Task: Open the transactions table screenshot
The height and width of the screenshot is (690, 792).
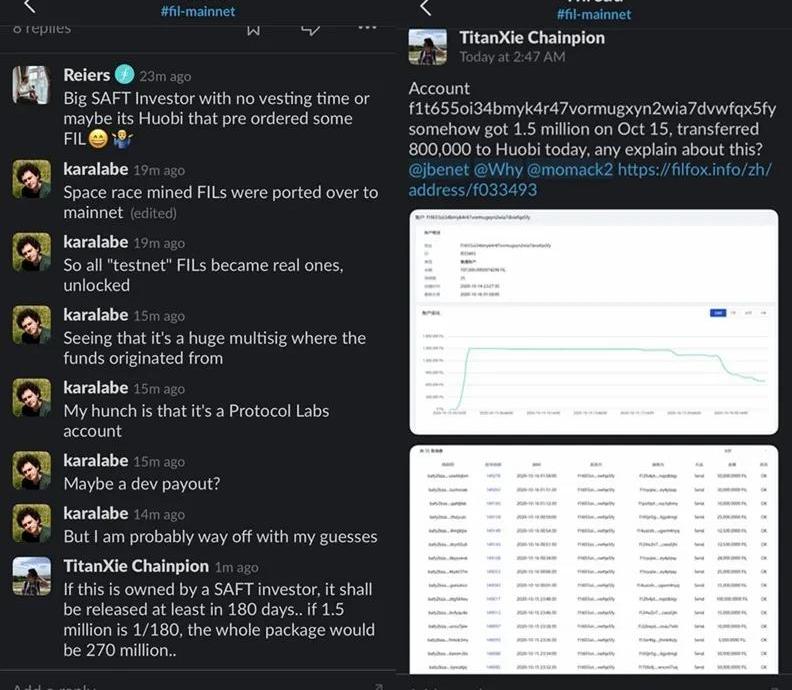Action: coord(596,555)
